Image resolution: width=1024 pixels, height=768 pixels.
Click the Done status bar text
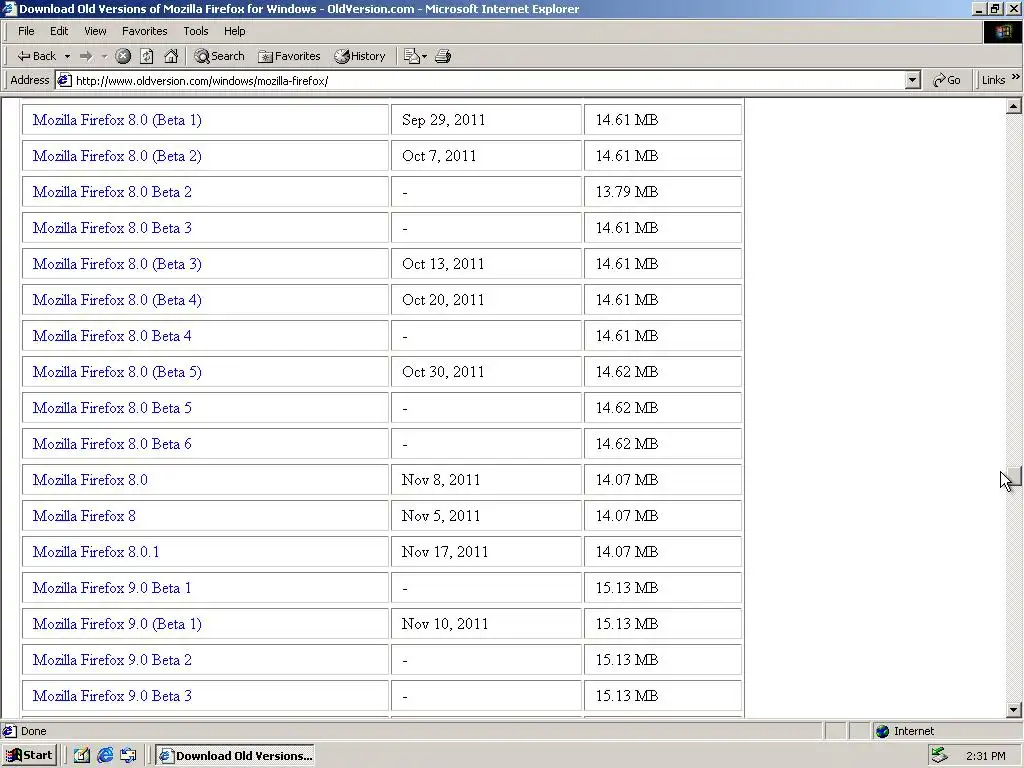(33, 731)
